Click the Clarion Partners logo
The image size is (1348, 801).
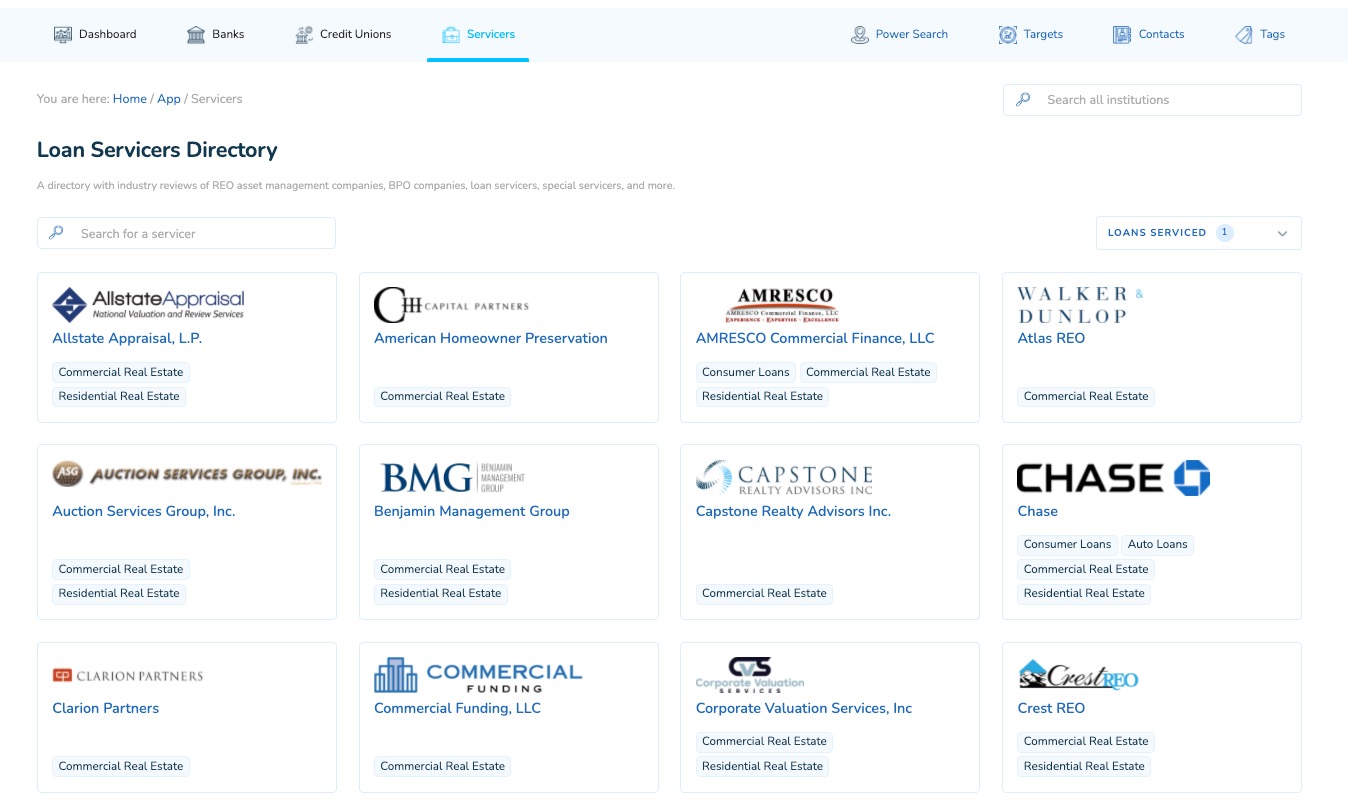[128, 675]
